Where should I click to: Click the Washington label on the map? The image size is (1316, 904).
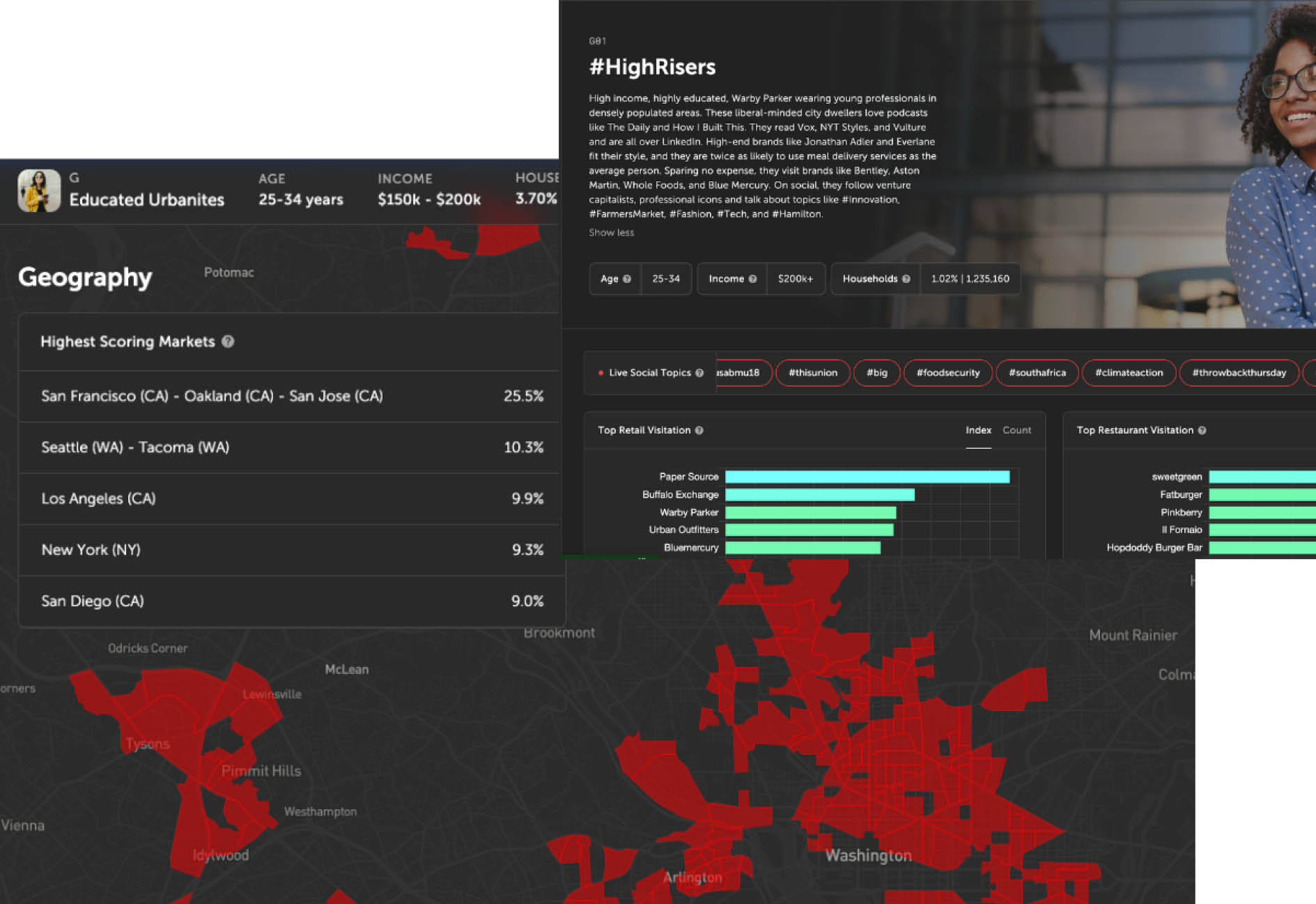868,855
